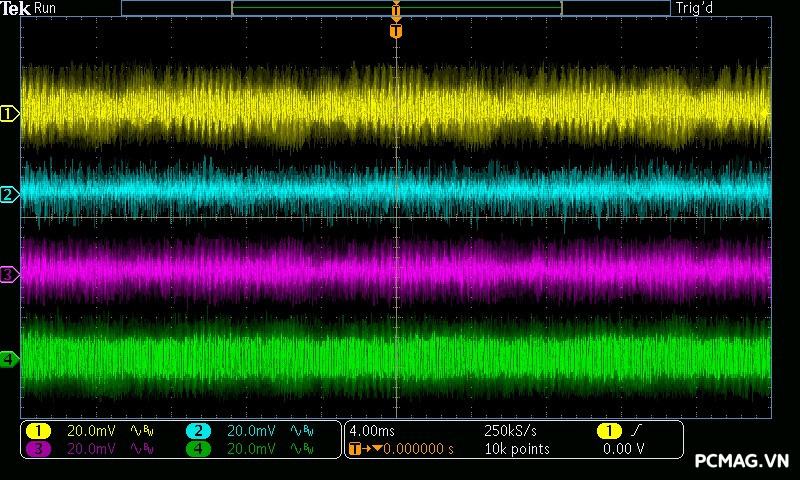Select the channel 1 yellow readout badge

click(x=38, y=431)
